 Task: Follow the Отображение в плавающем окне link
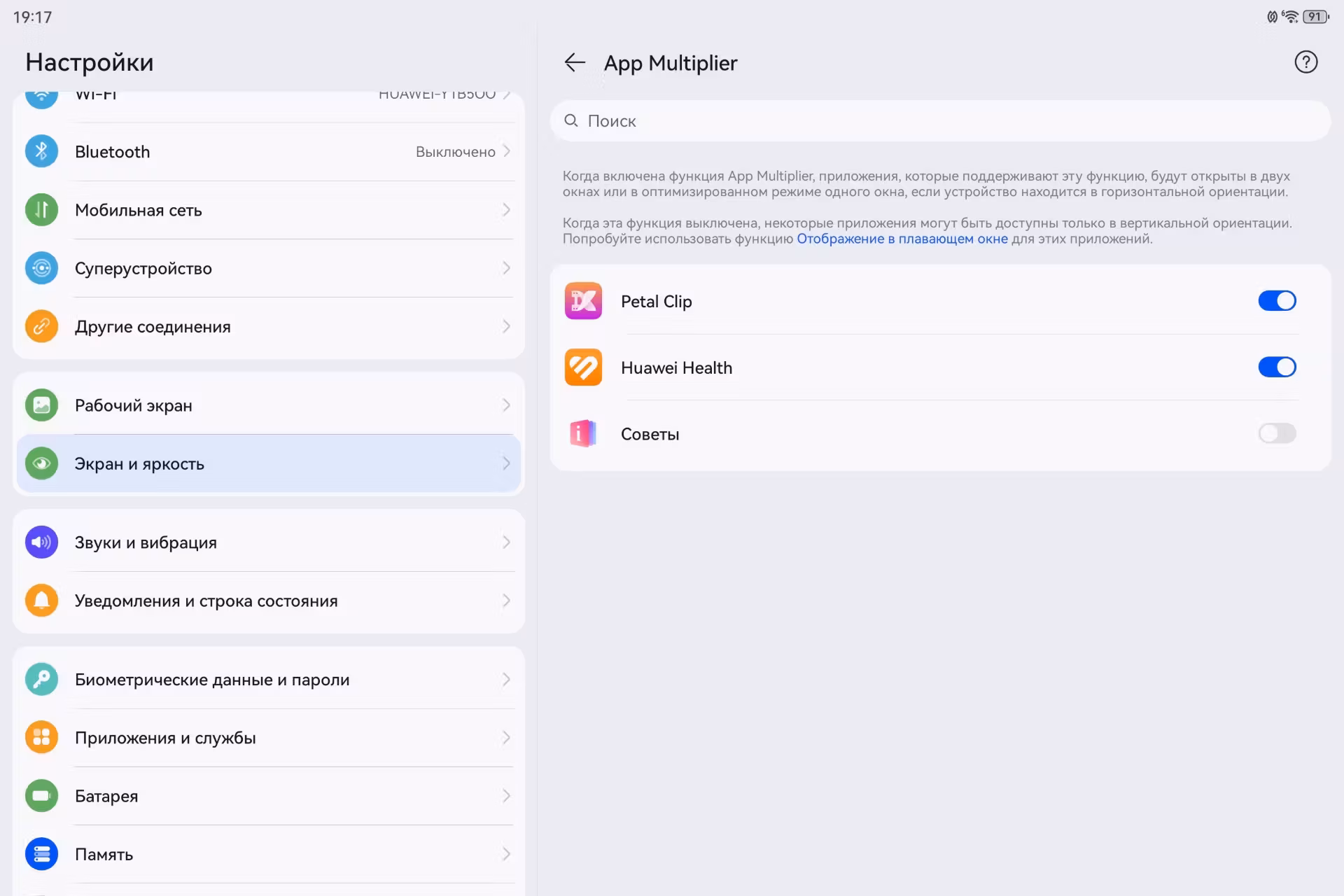(x=902, y=239)
